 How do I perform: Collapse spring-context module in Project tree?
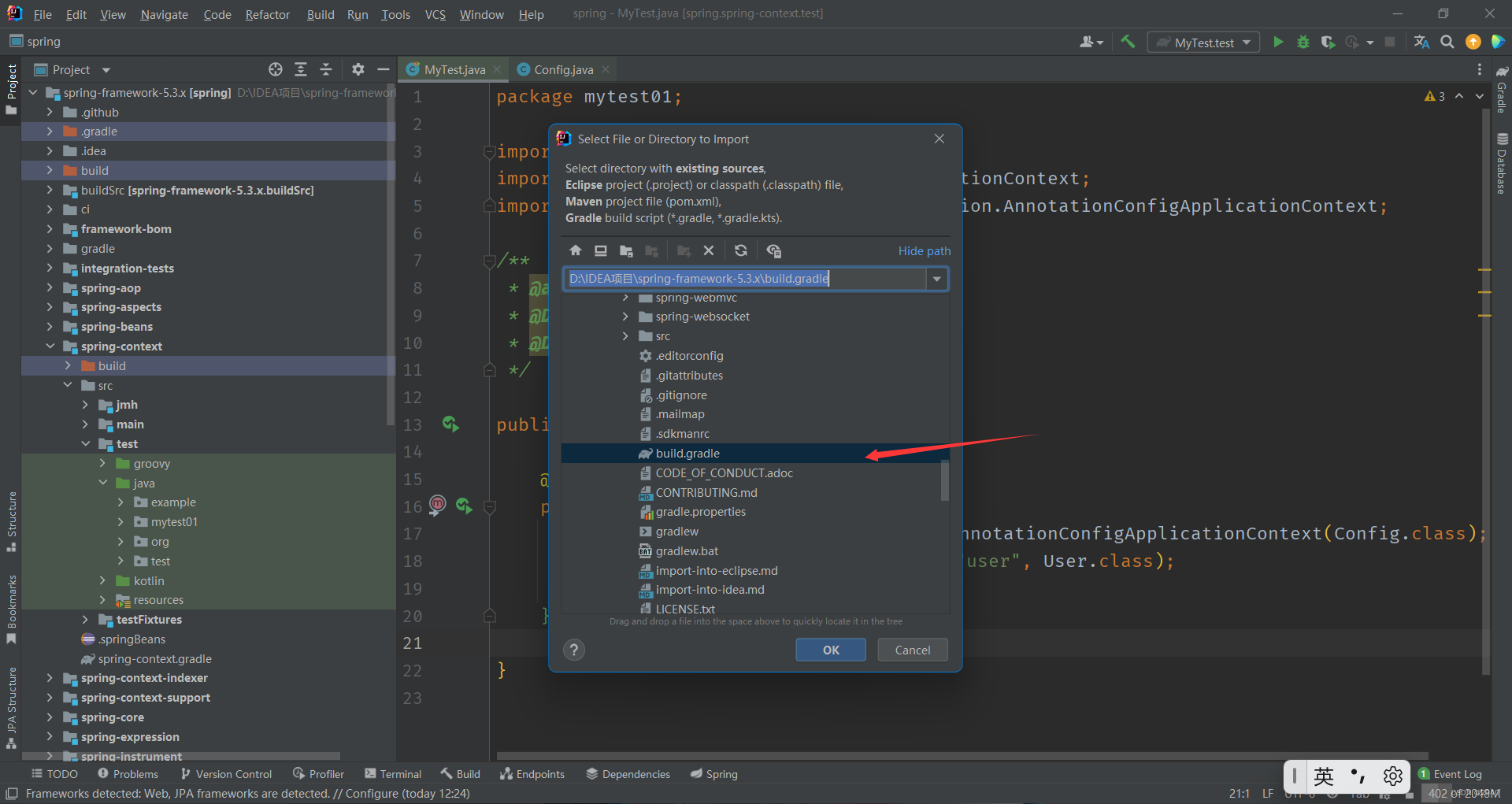(50, 346)
